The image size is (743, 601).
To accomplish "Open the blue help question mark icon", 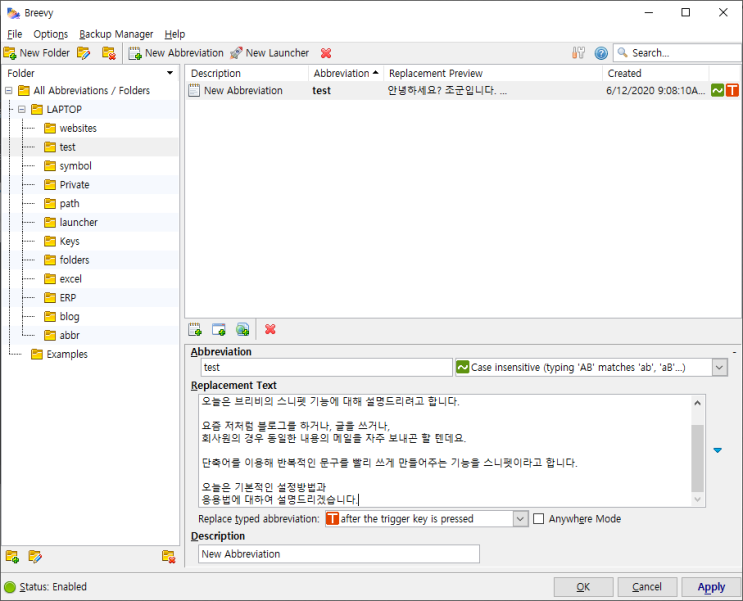I will [601, 53].
